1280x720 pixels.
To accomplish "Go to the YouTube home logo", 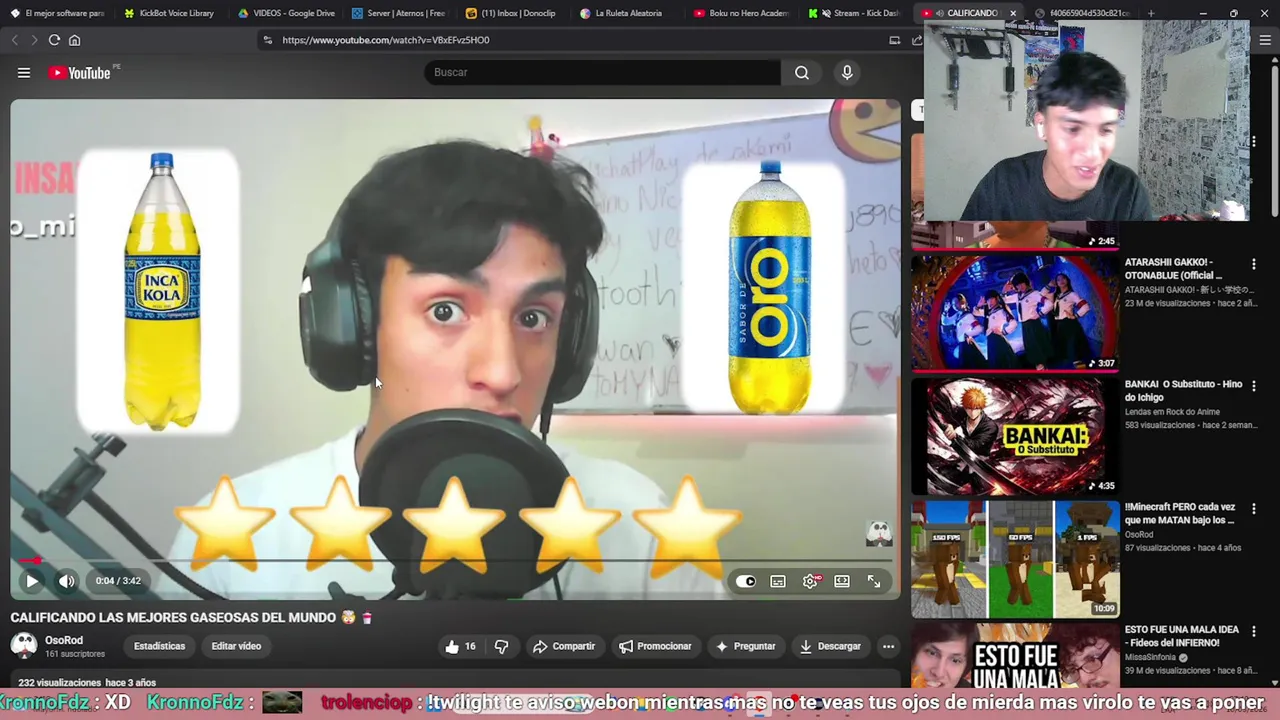I will [x=80, y=72].
